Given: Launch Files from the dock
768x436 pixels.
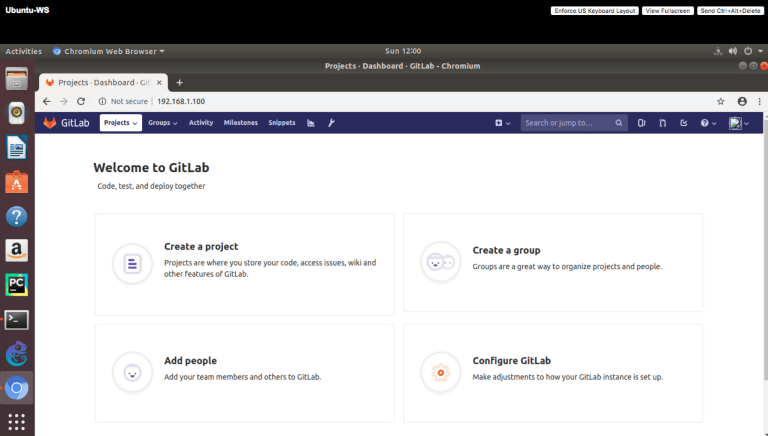Looking at the screenshot, I should click(17, 79).
